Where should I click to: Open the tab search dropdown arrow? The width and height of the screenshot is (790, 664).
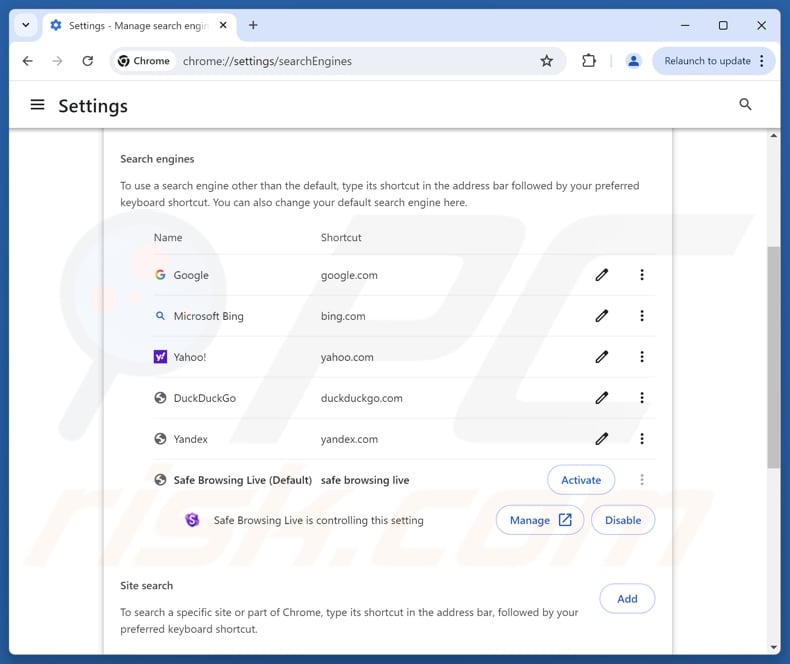coord(26,25)
